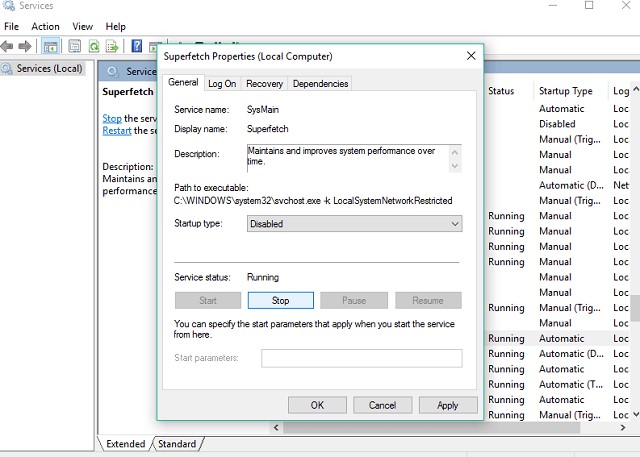Click the Apply button

point(447,405)
